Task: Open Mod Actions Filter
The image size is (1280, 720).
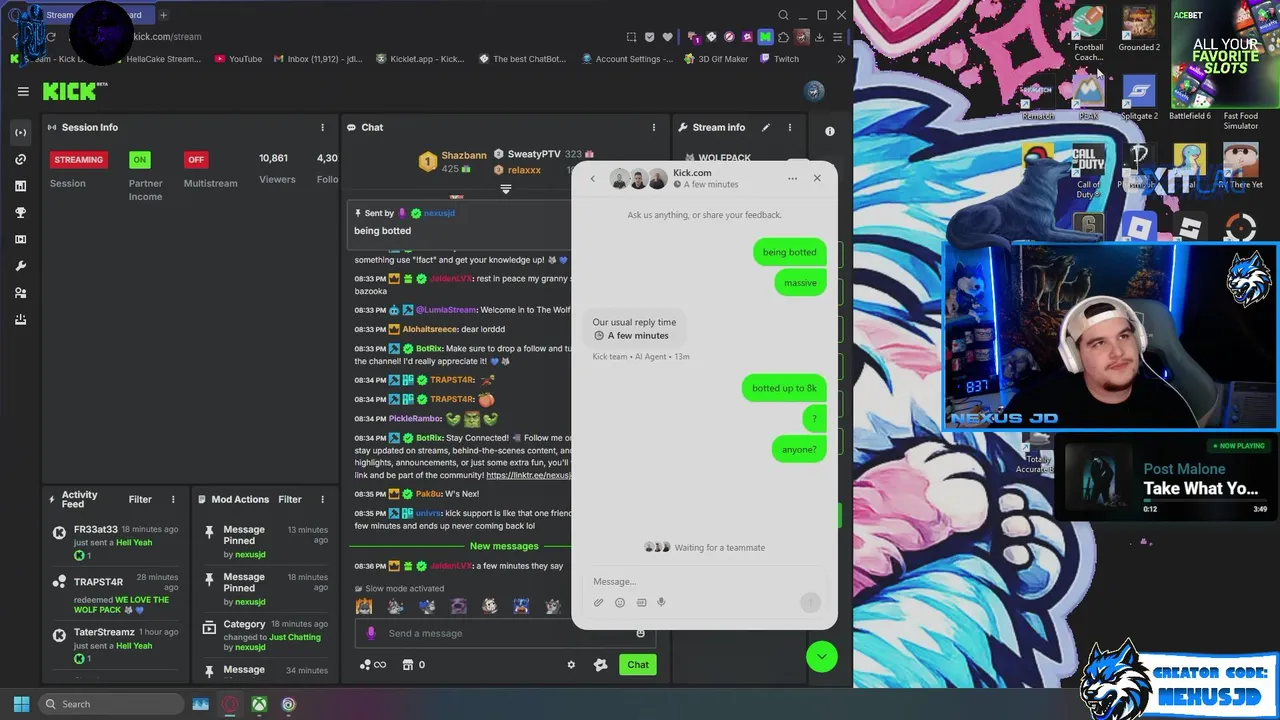Action: (x=290, y=499)
